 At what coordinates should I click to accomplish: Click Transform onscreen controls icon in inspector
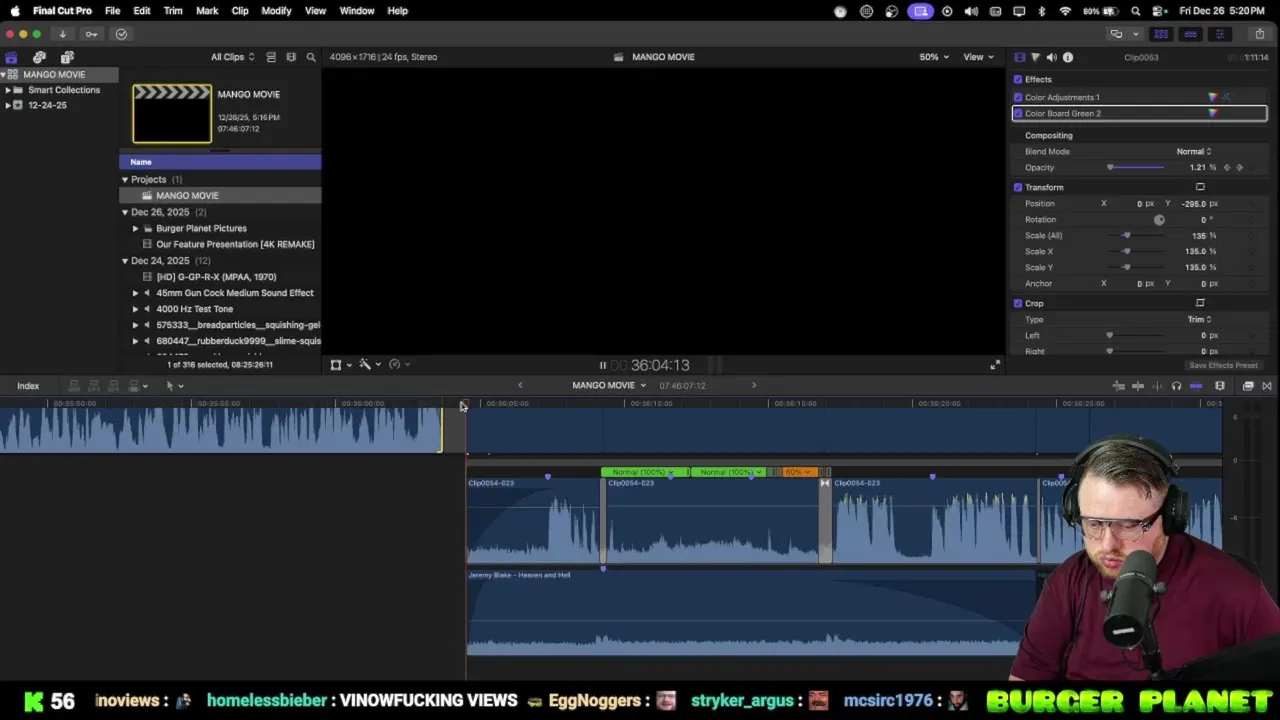pyautogui.click(x=1200, y=187)
